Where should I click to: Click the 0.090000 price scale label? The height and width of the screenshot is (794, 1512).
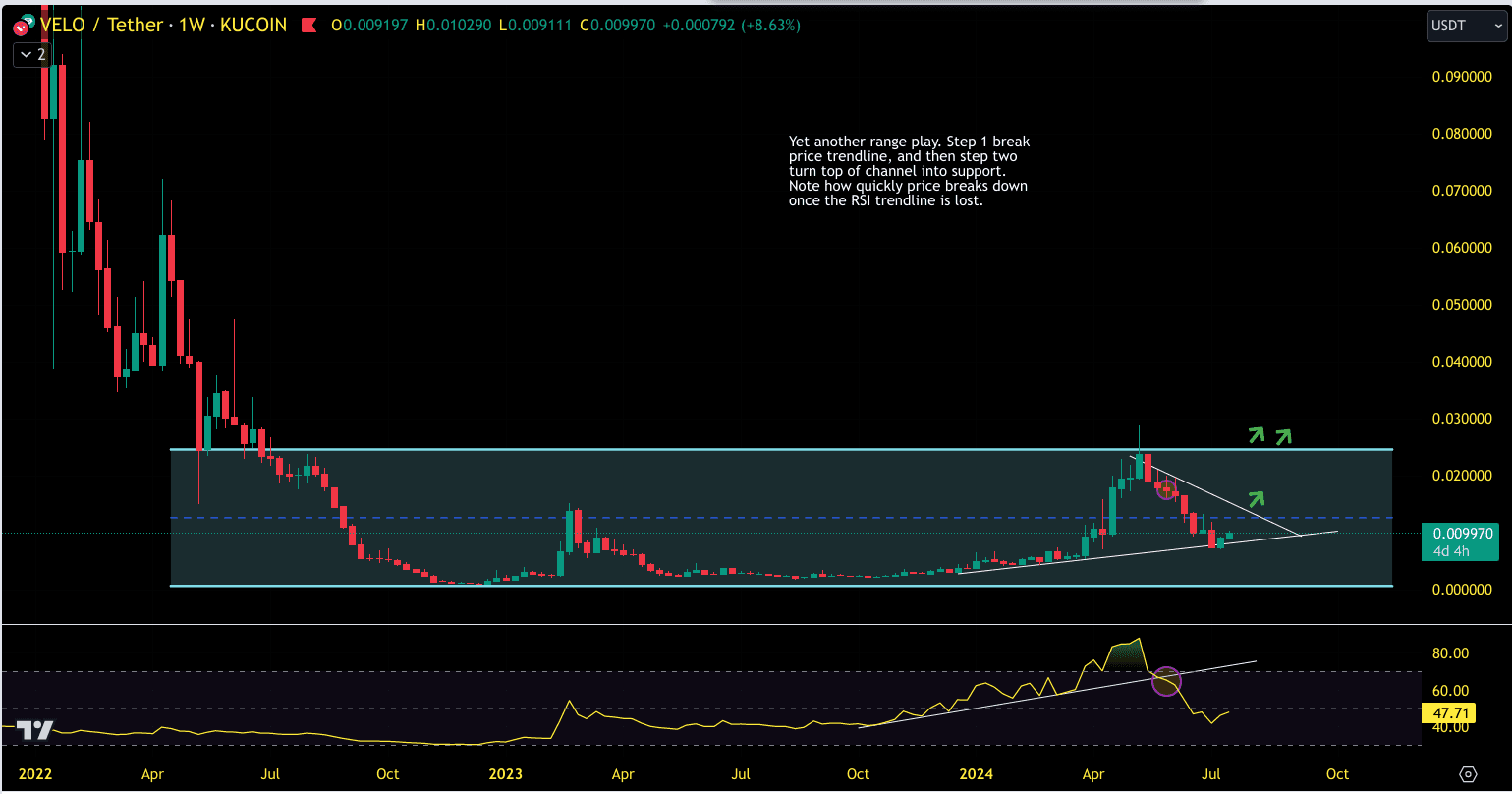pyautogui.click(x=1462, y=77)
